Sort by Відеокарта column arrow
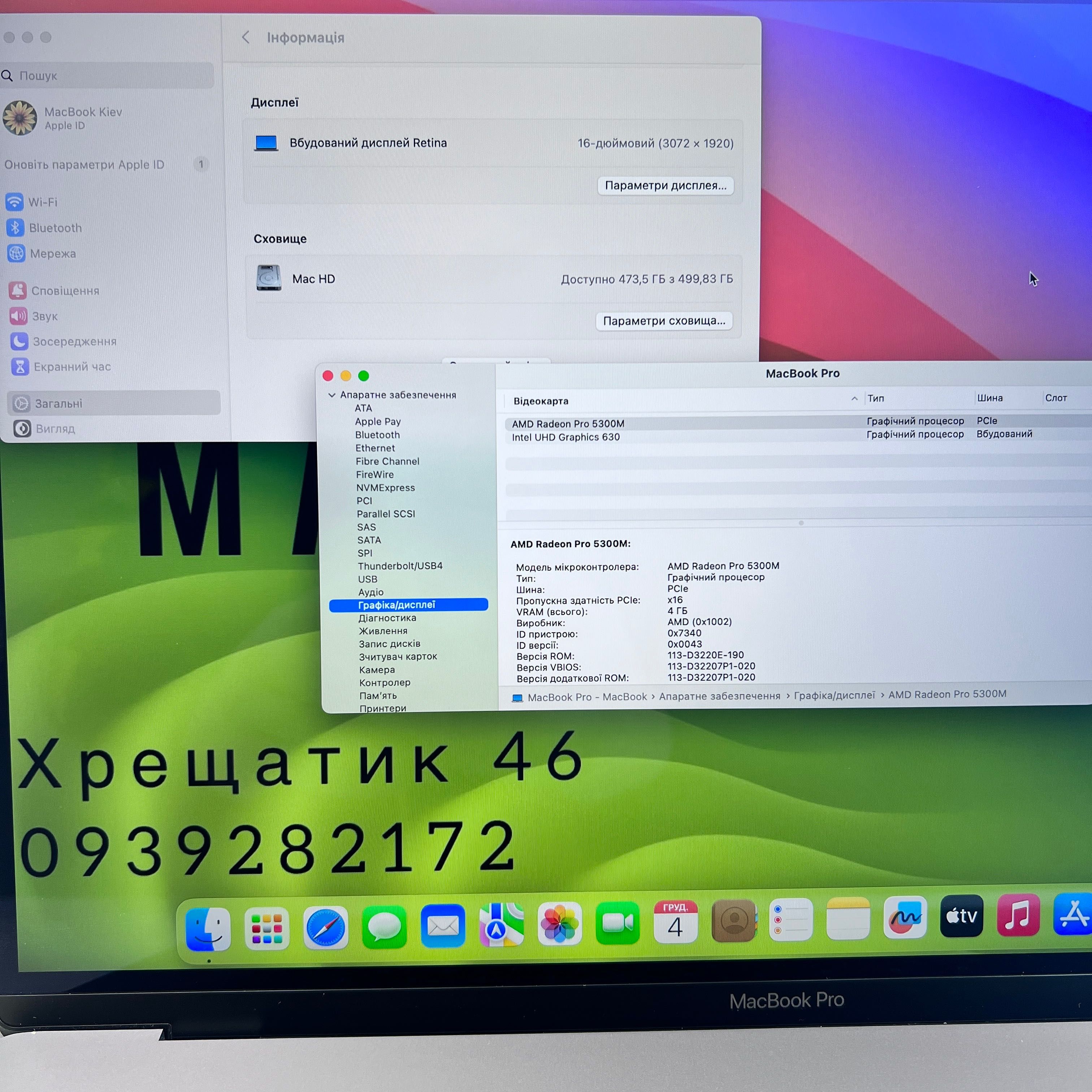This screenshot has width=1092, height=1092. point(855,399)
